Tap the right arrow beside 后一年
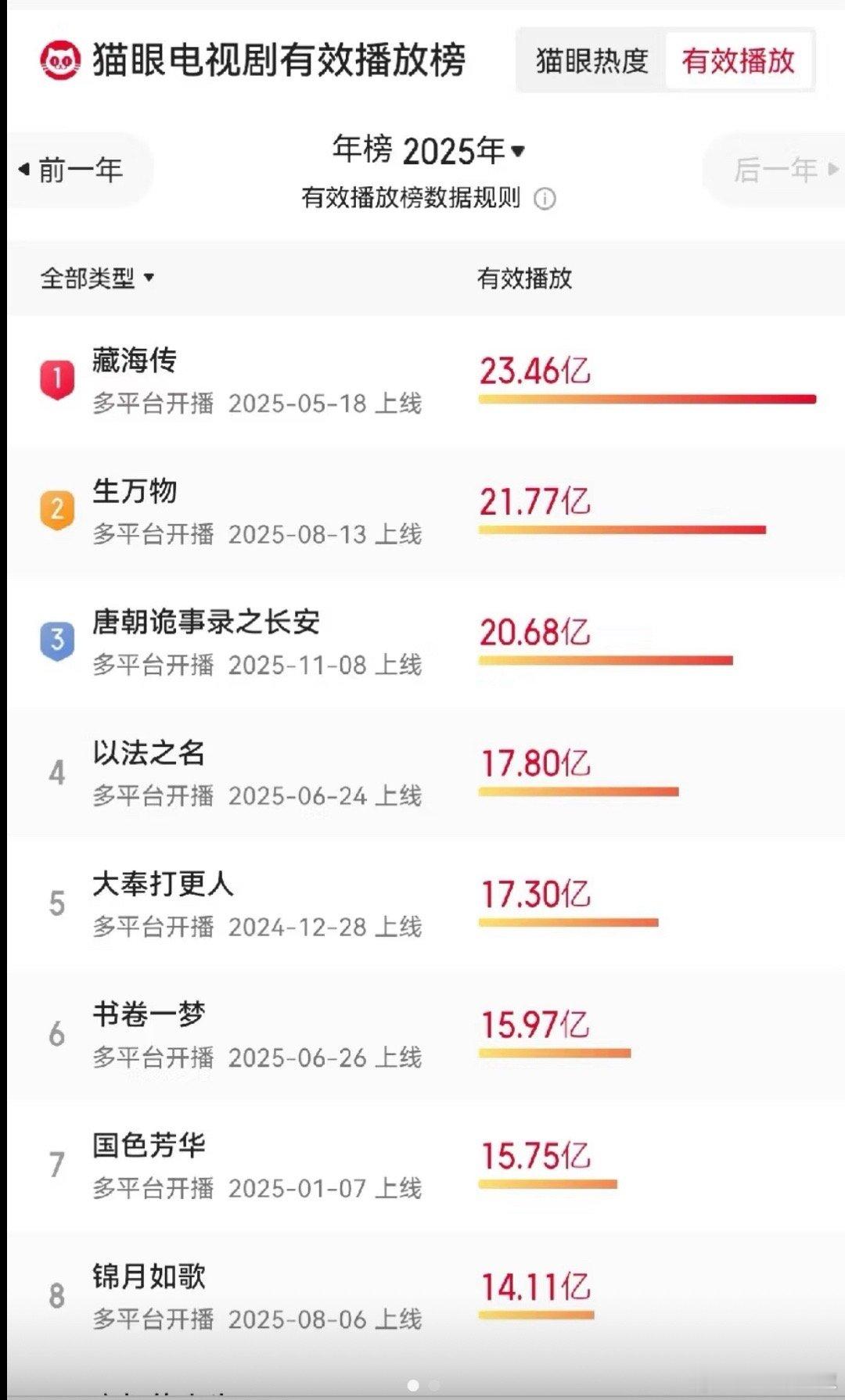Screen dimensions: 845x1400 point(833,169)
